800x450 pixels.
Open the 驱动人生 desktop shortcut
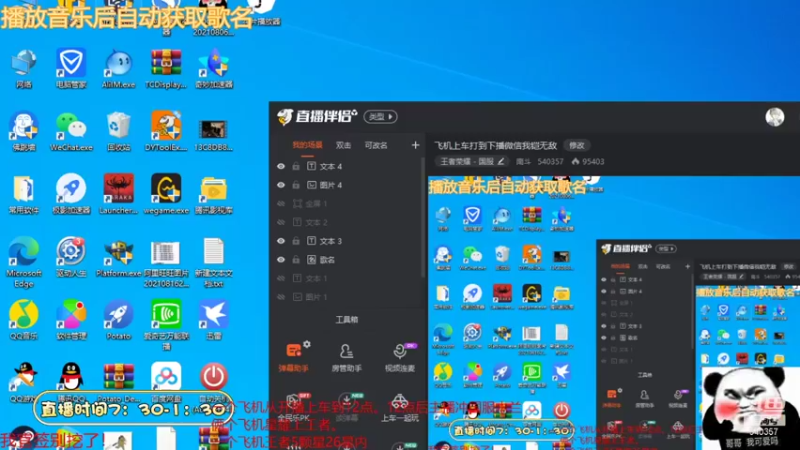point(71,257)
